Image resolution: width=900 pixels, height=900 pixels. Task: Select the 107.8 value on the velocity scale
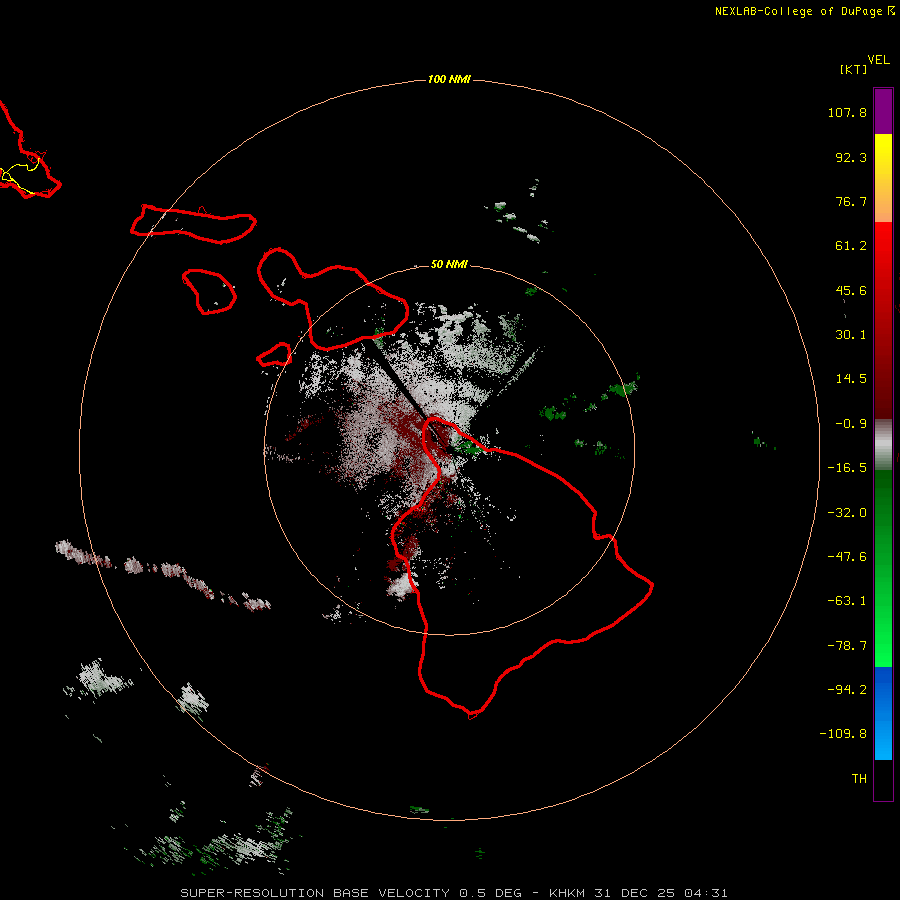pos(847,112)
